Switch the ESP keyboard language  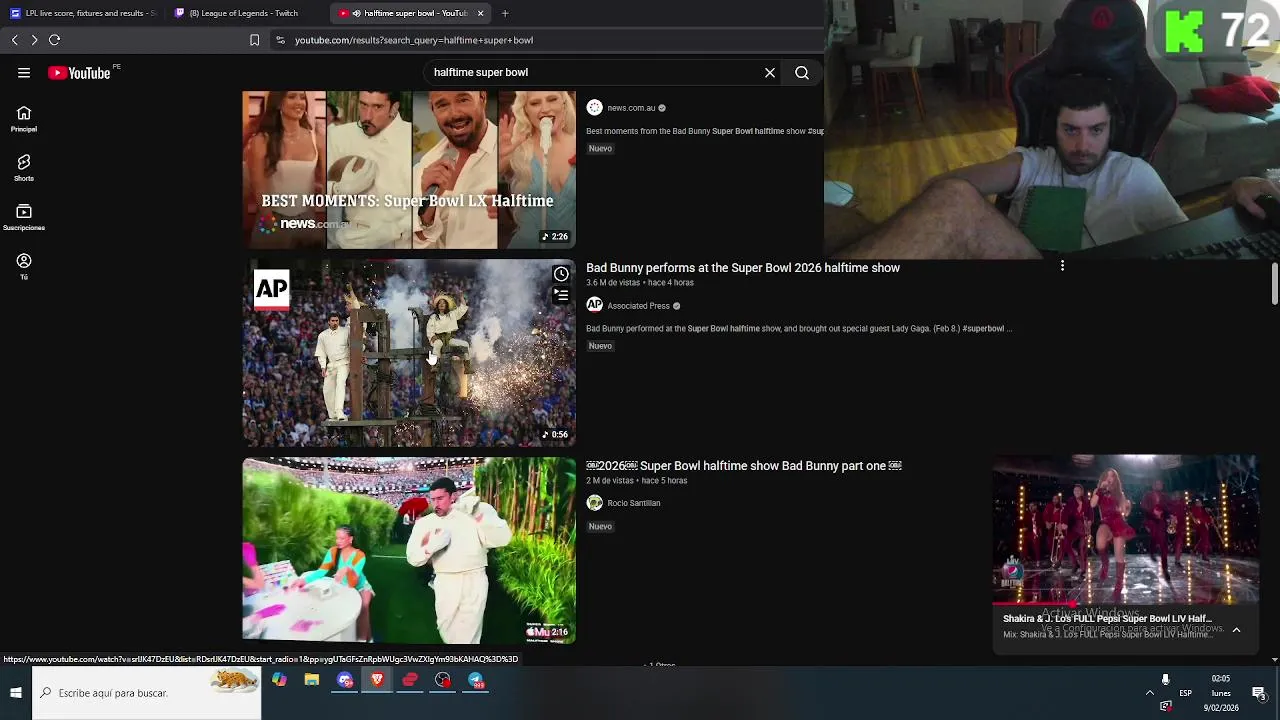[1185, 693]
